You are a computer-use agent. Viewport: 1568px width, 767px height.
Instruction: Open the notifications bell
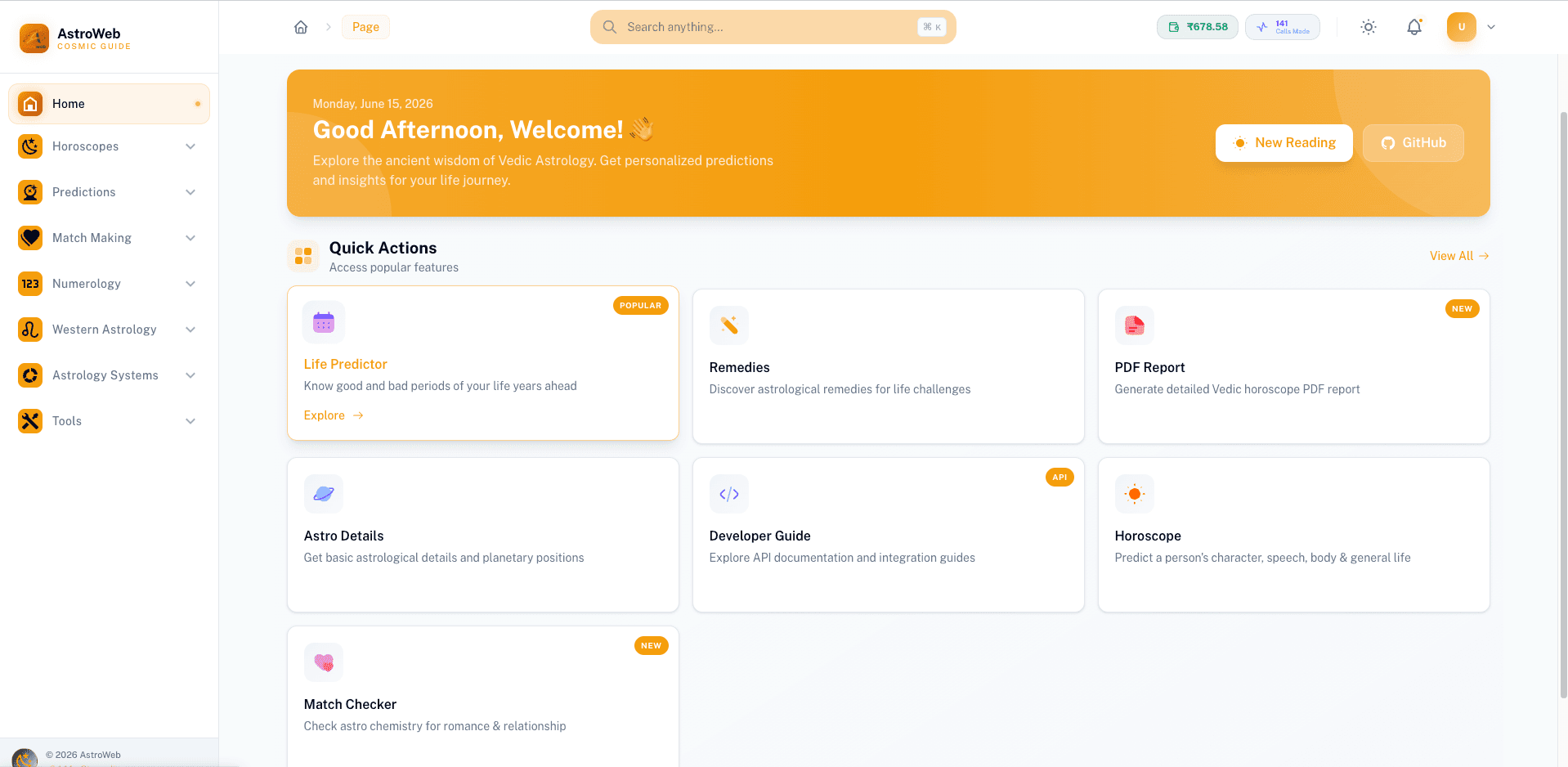1414,27
